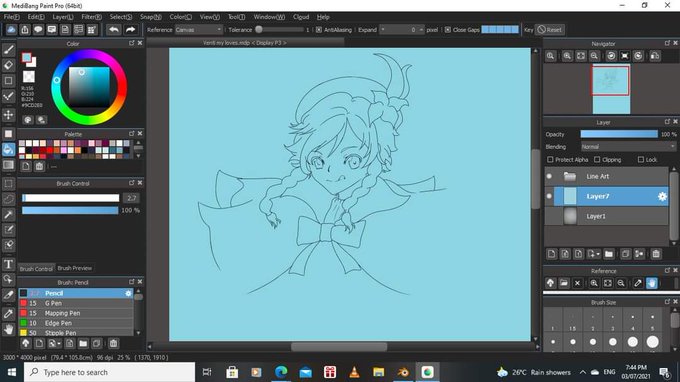Adjust the Tolerance slider
This screenshot has width=680, height=382.
(x=279, y=29)
